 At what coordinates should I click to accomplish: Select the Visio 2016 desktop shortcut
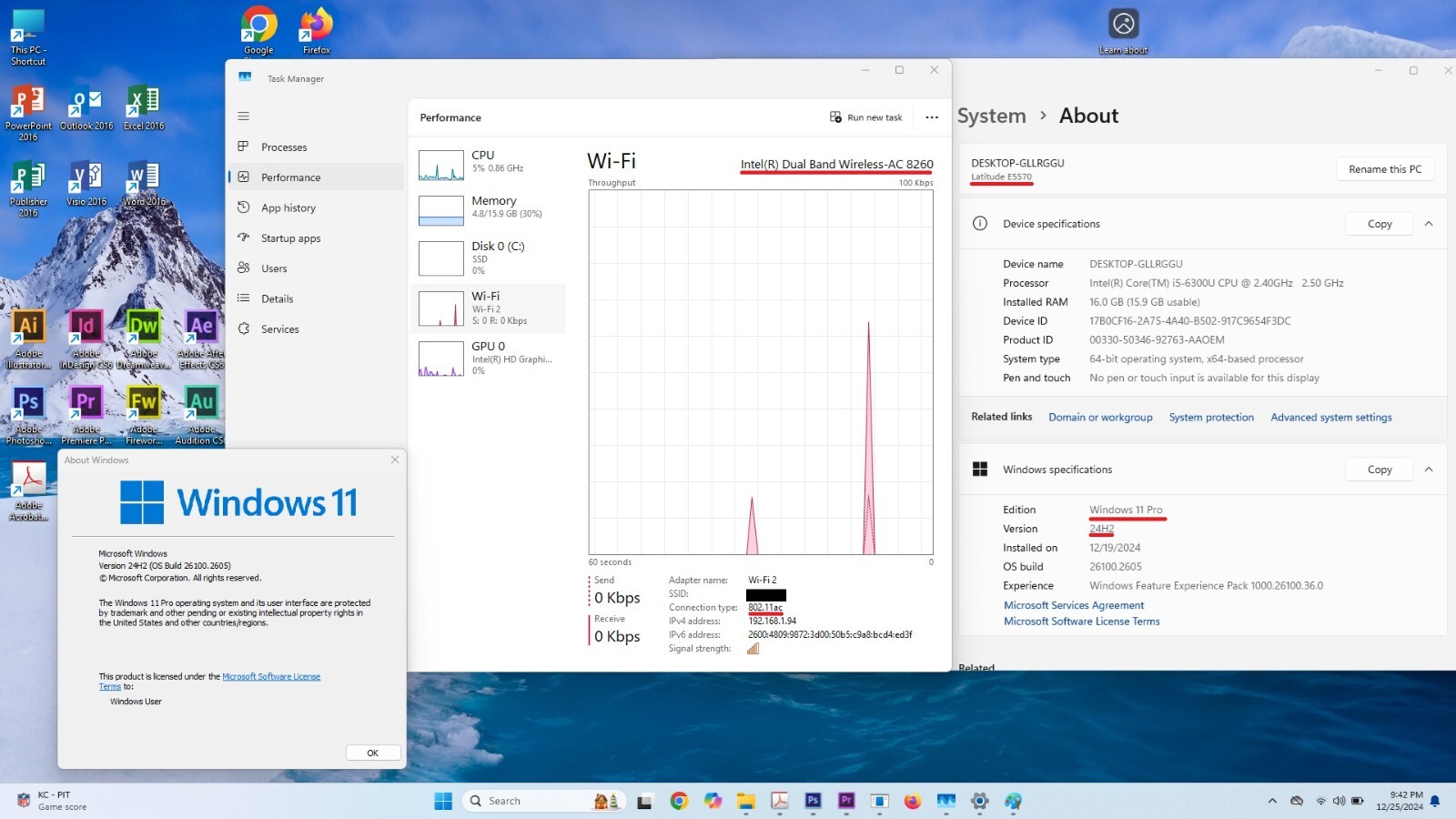[x=86, y=185]
